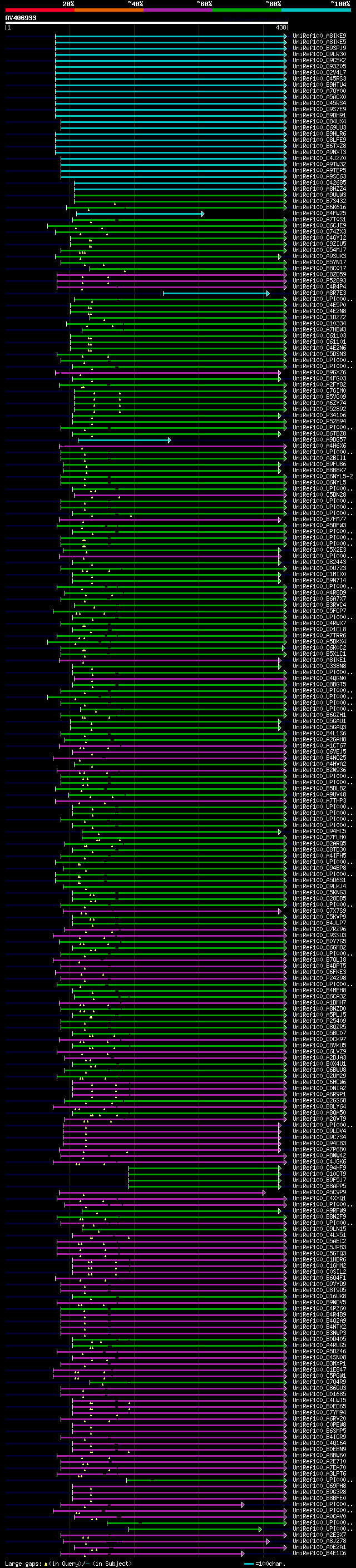Open hit UniRef100_Q9LR30
This screenshot has height=1568, width=356.
tap(319, 54)
